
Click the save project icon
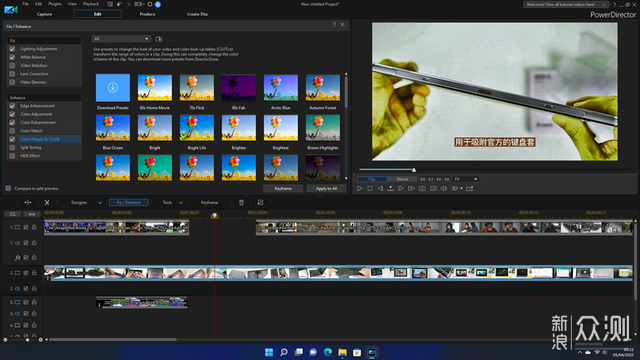click(x=110, y=4)
